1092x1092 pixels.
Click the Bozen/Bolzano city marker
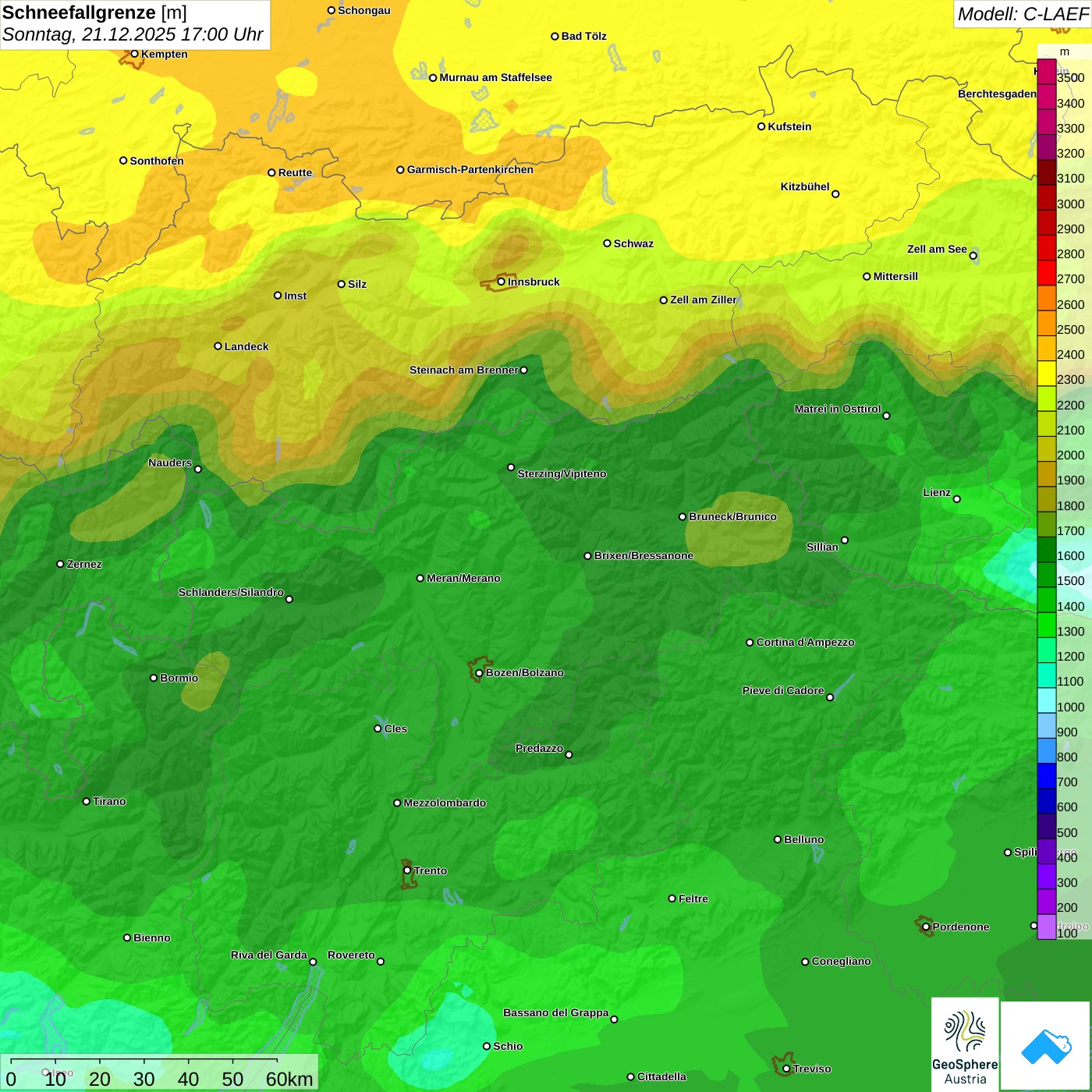coord(479,672)
